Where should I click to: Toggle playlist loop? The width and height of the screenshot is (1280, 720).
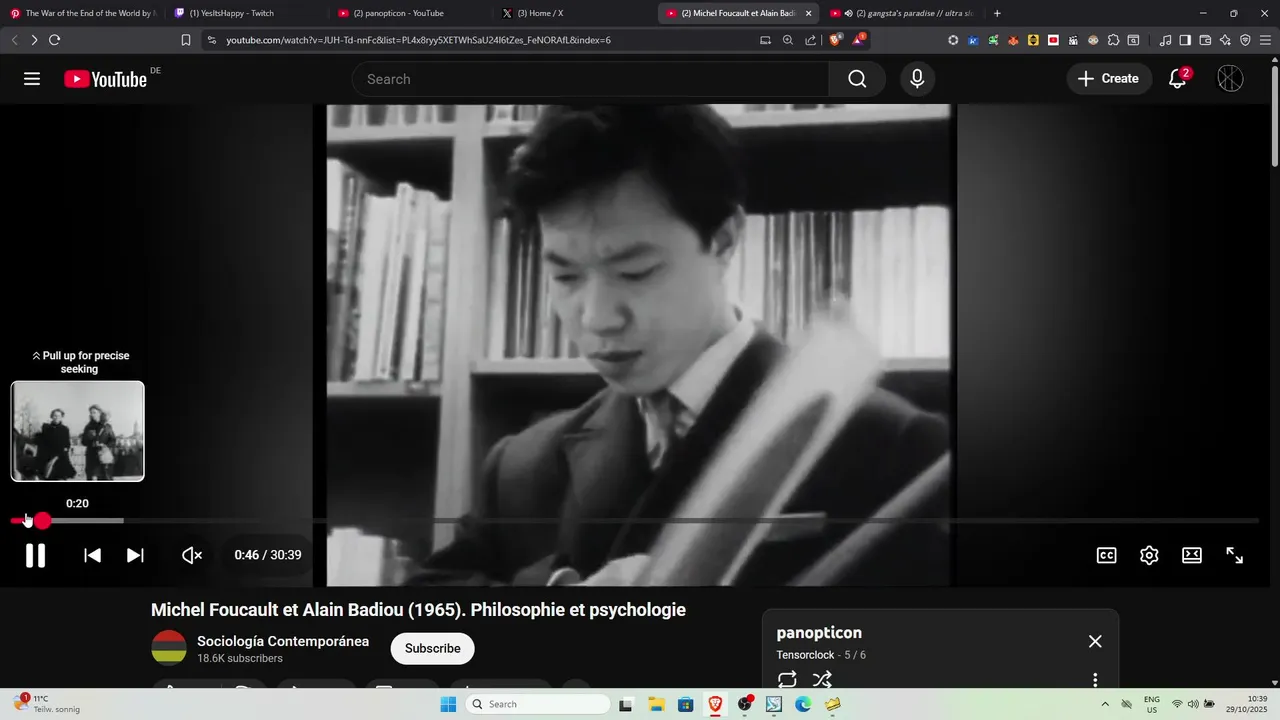pyautogui.click(x=787, y=680)
